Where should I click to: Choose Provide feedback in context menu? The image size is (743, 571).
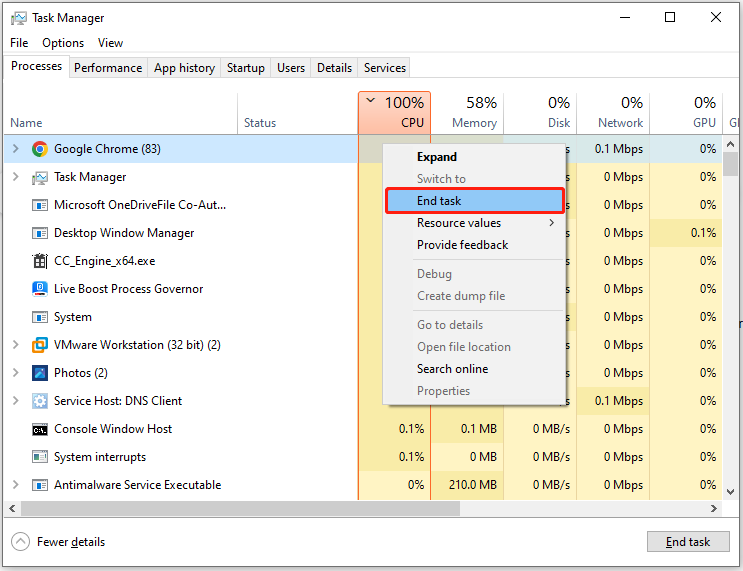click(x=474, y=245)
